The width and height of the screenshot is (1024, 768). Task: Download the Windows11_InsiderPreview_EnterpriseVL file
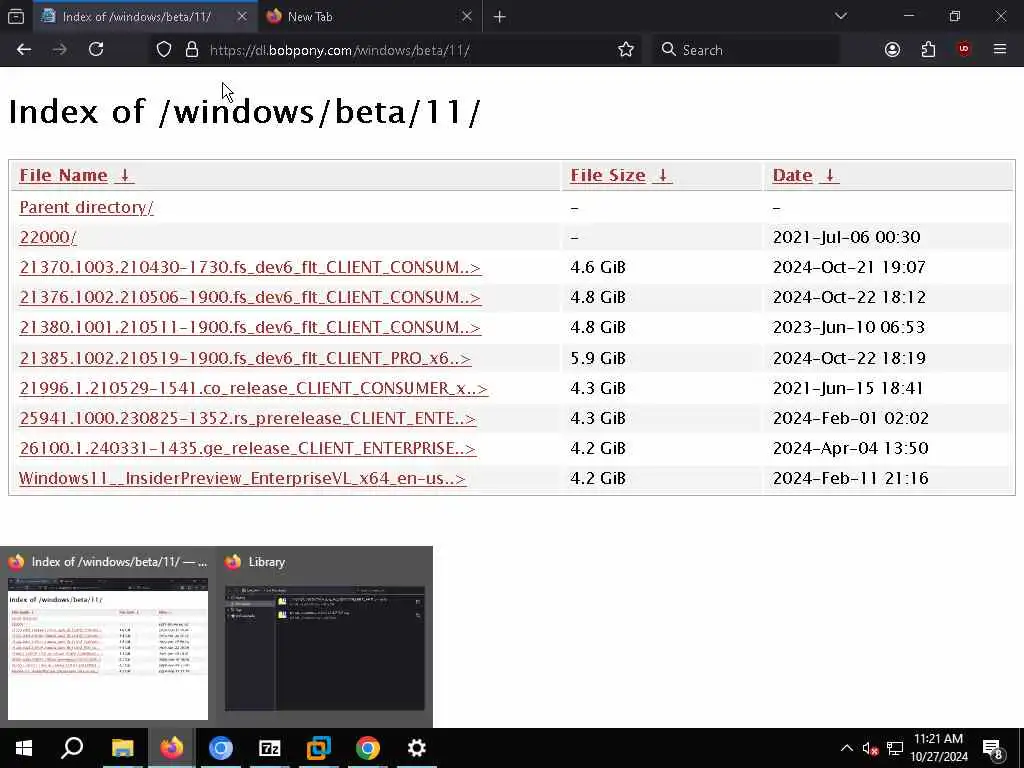(242, 478)
